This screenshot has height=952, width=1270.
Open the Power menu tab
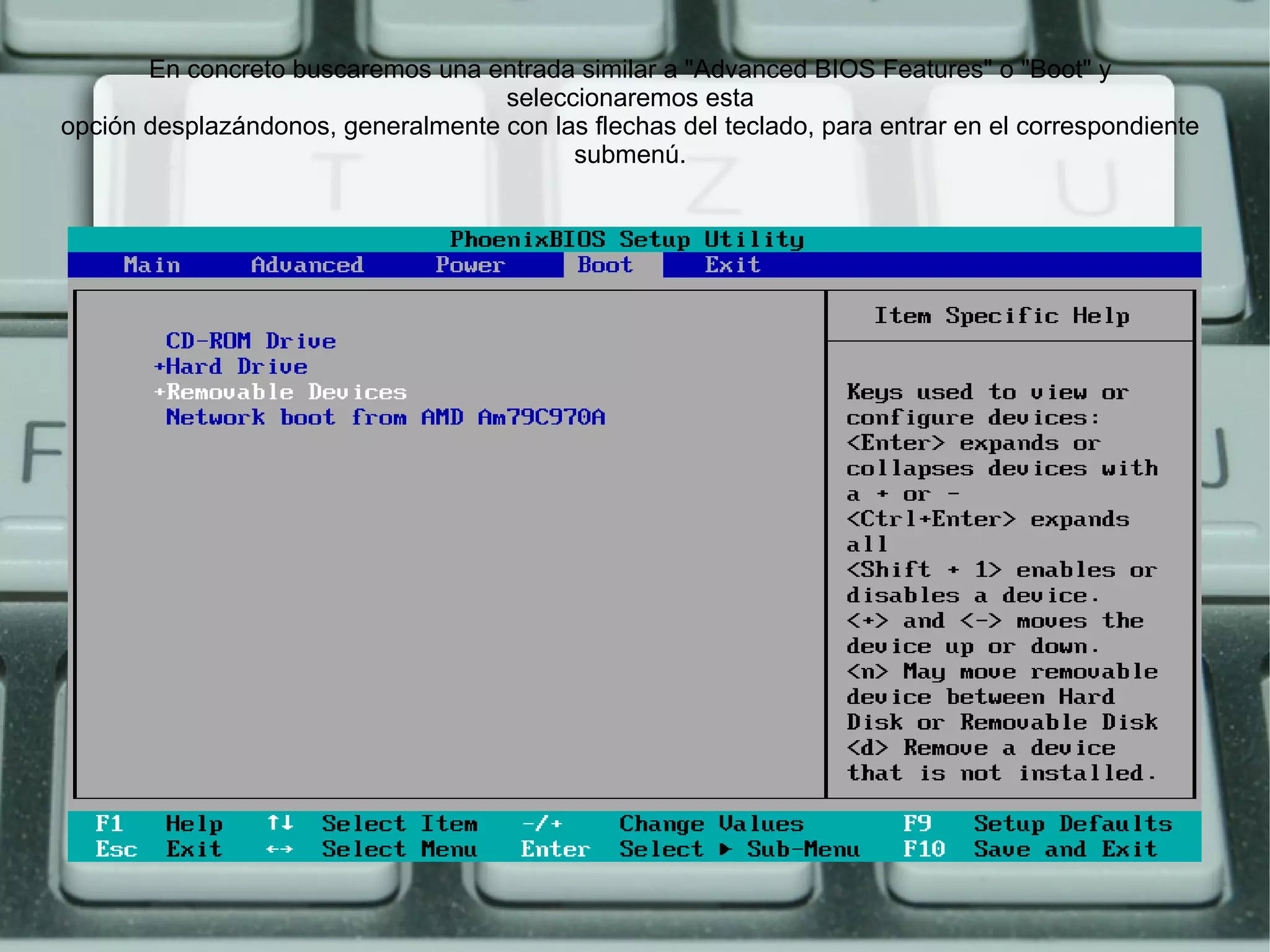coord(470,265)
